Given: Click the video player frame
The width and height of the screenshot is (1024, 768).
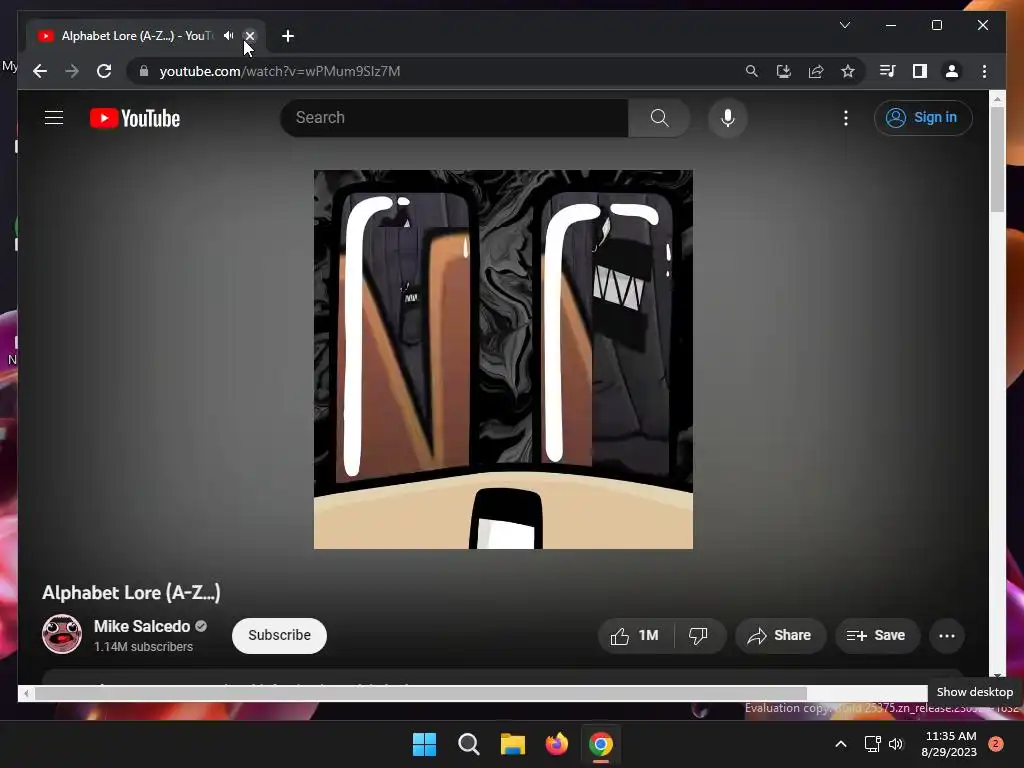Looking at the screenshot, I should (503, 359).
